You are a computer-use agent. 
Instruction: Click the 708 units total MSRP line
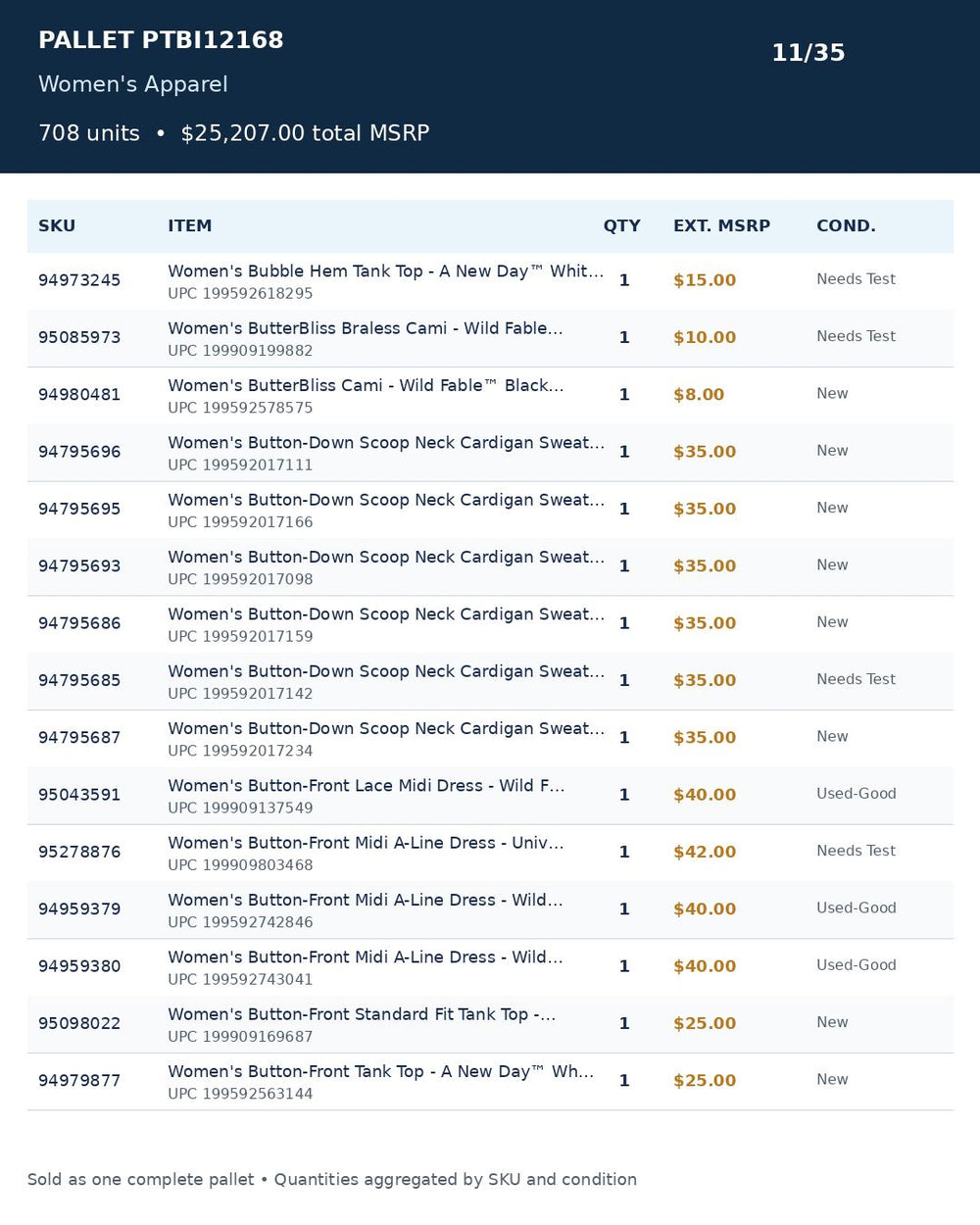(x=234, y=133)
